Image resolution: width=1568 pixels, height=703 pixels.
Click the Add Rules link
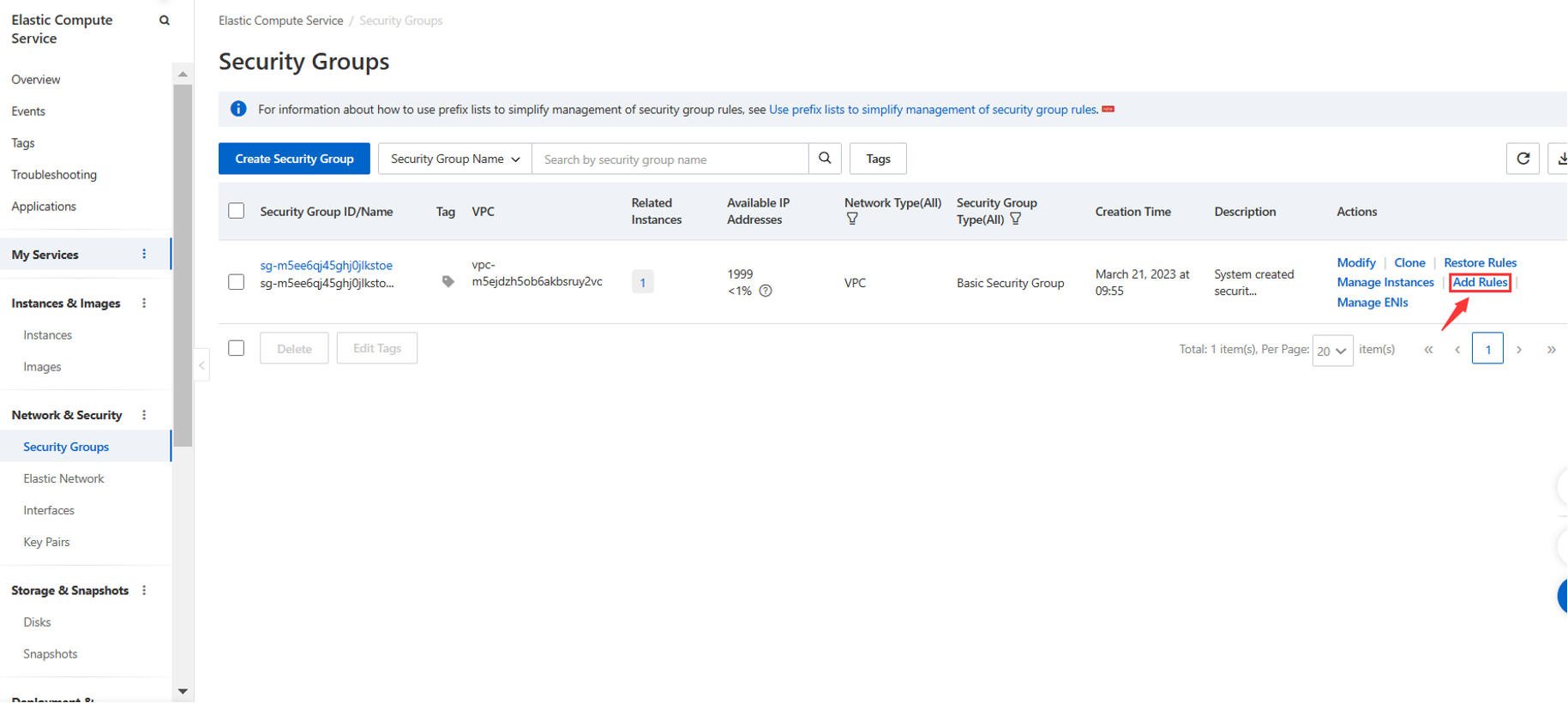[1480, 282]
